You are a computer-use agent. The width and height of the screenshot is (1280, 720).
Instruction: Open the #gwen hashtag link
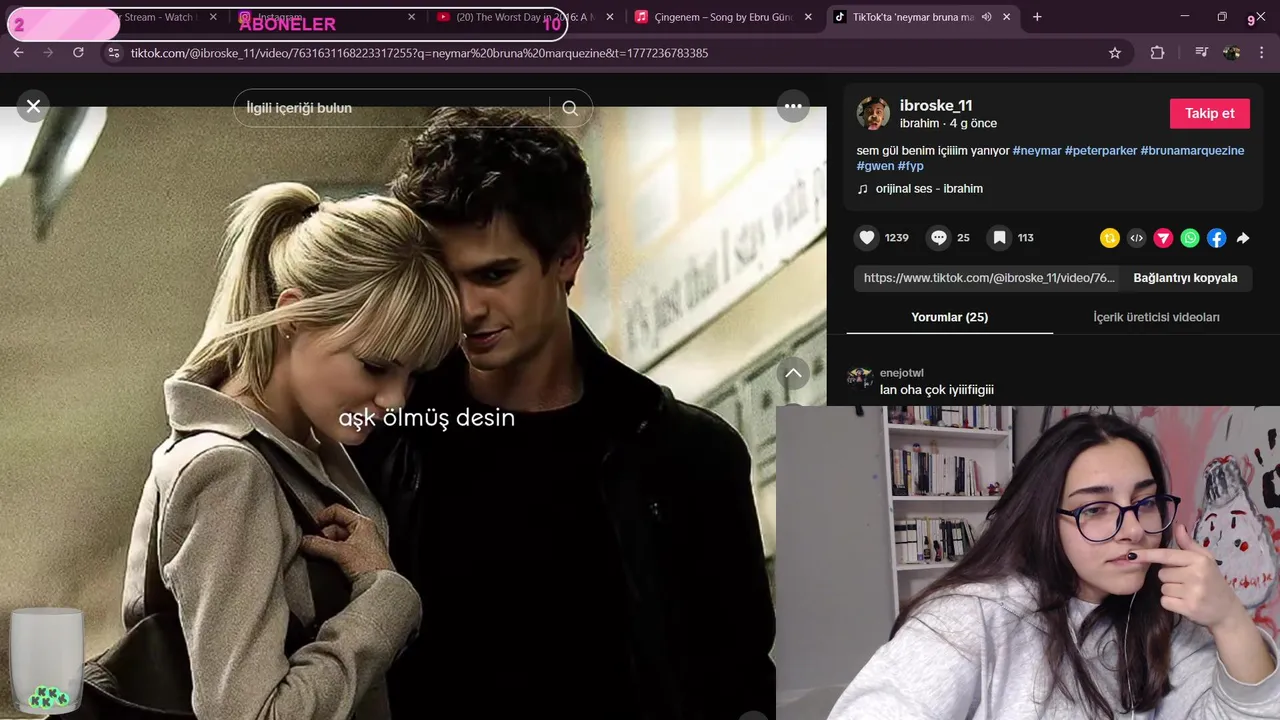tap(875, 166)
